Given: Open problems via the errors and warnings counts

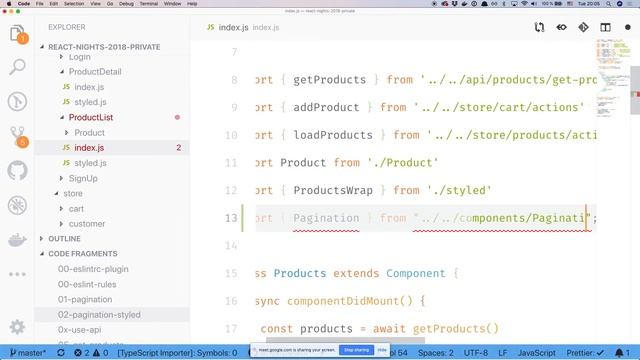Looking at the screenshot, I should pos(91,353).
